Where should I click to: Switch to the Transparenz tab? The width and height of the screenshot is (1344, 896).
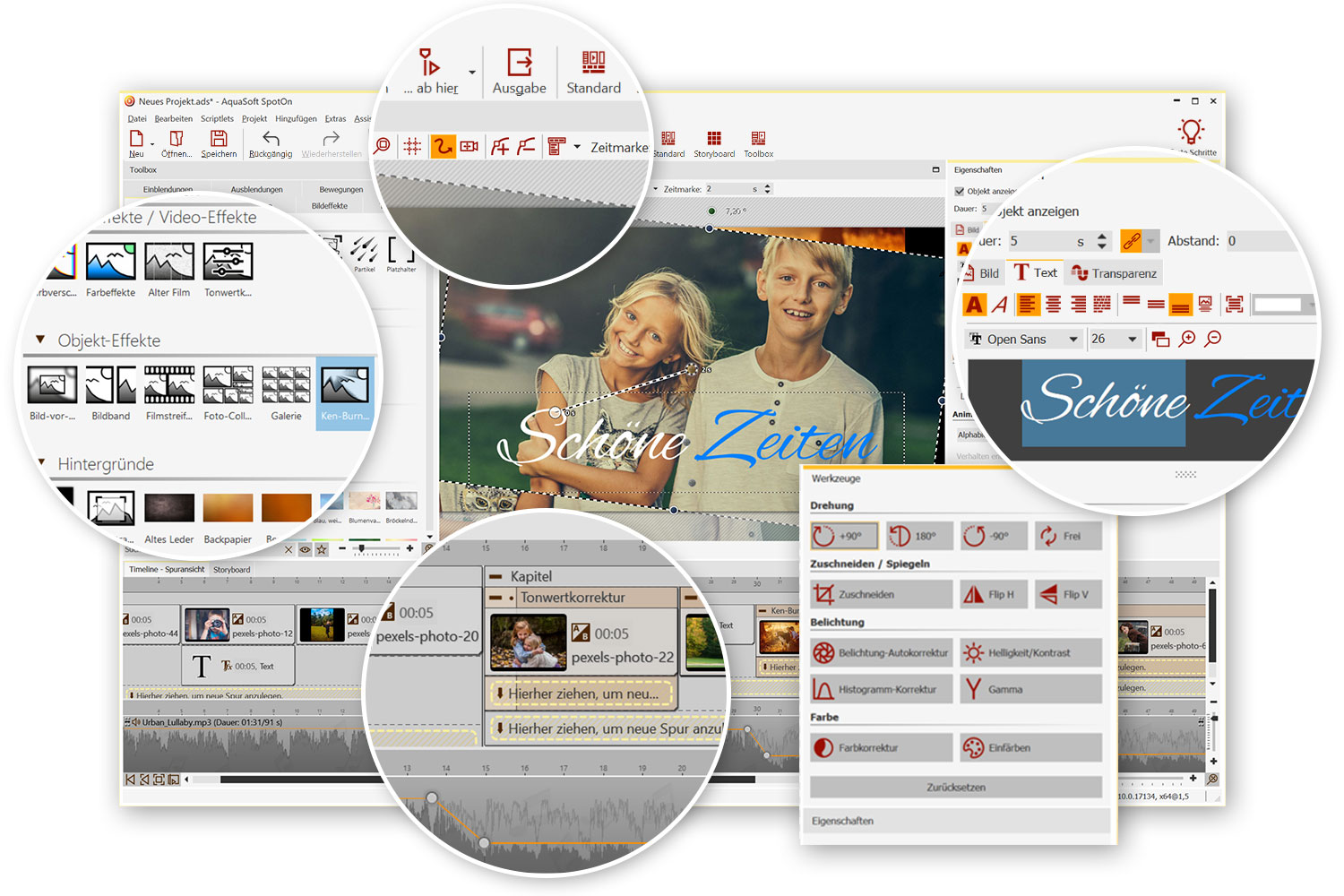1114,273
